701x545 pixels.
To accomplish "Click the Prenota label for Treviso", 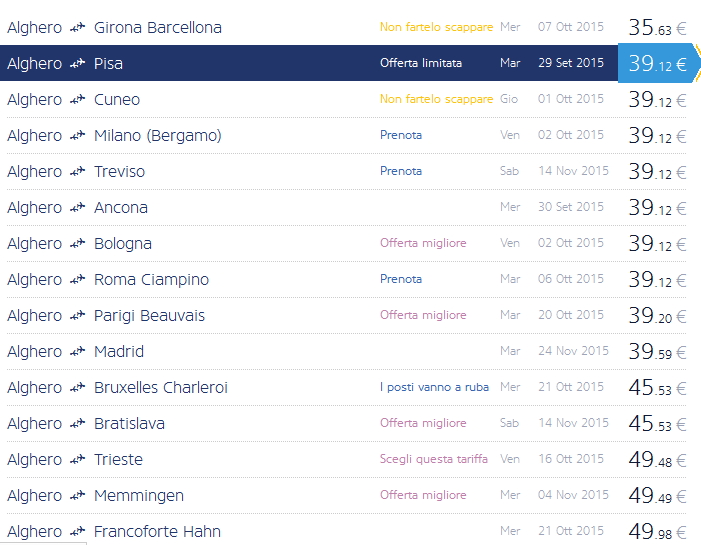I will click(x=401, y=171).
